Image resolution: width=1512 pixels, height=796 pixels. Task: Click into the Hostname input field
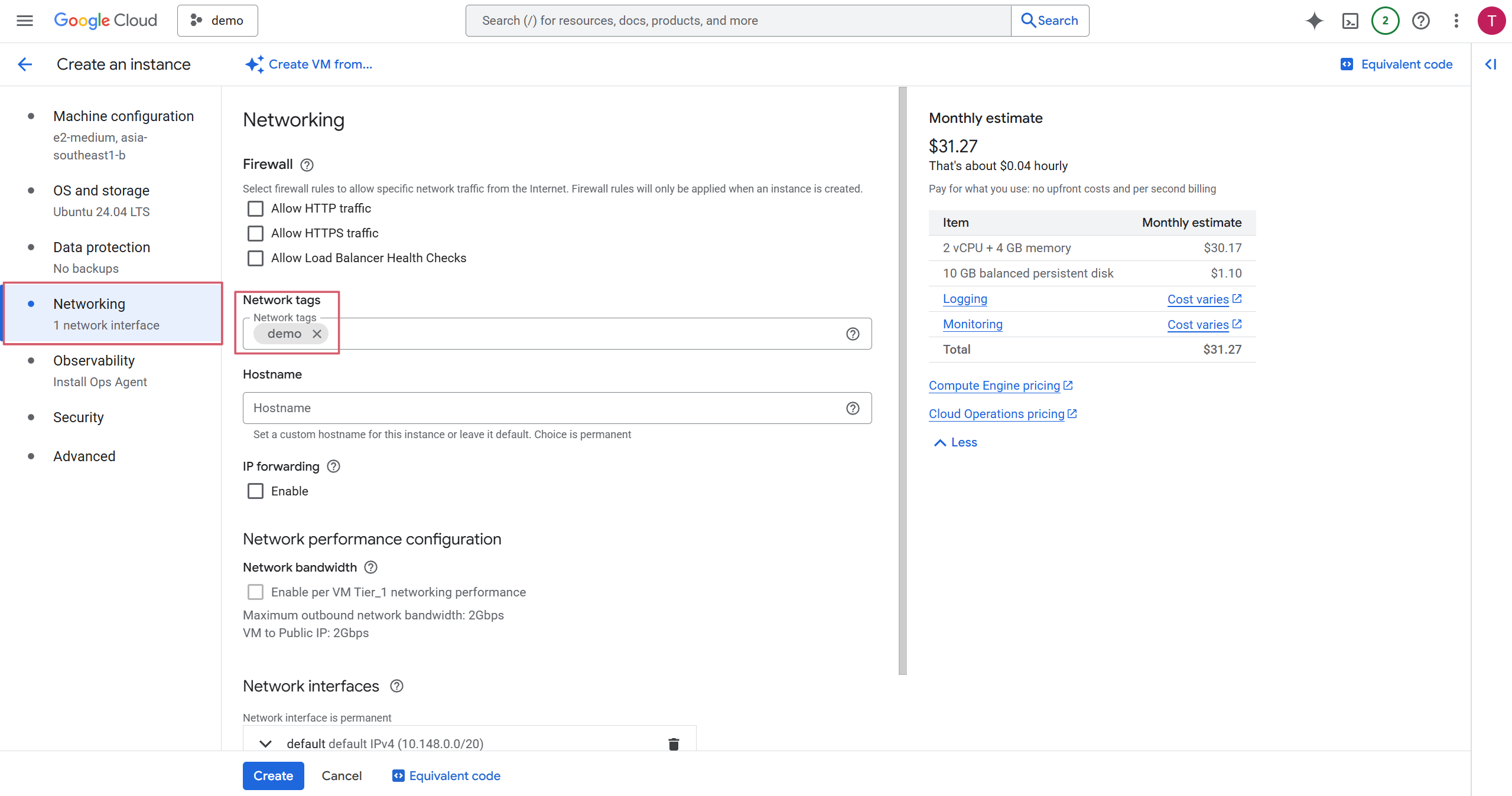(544, 408)
